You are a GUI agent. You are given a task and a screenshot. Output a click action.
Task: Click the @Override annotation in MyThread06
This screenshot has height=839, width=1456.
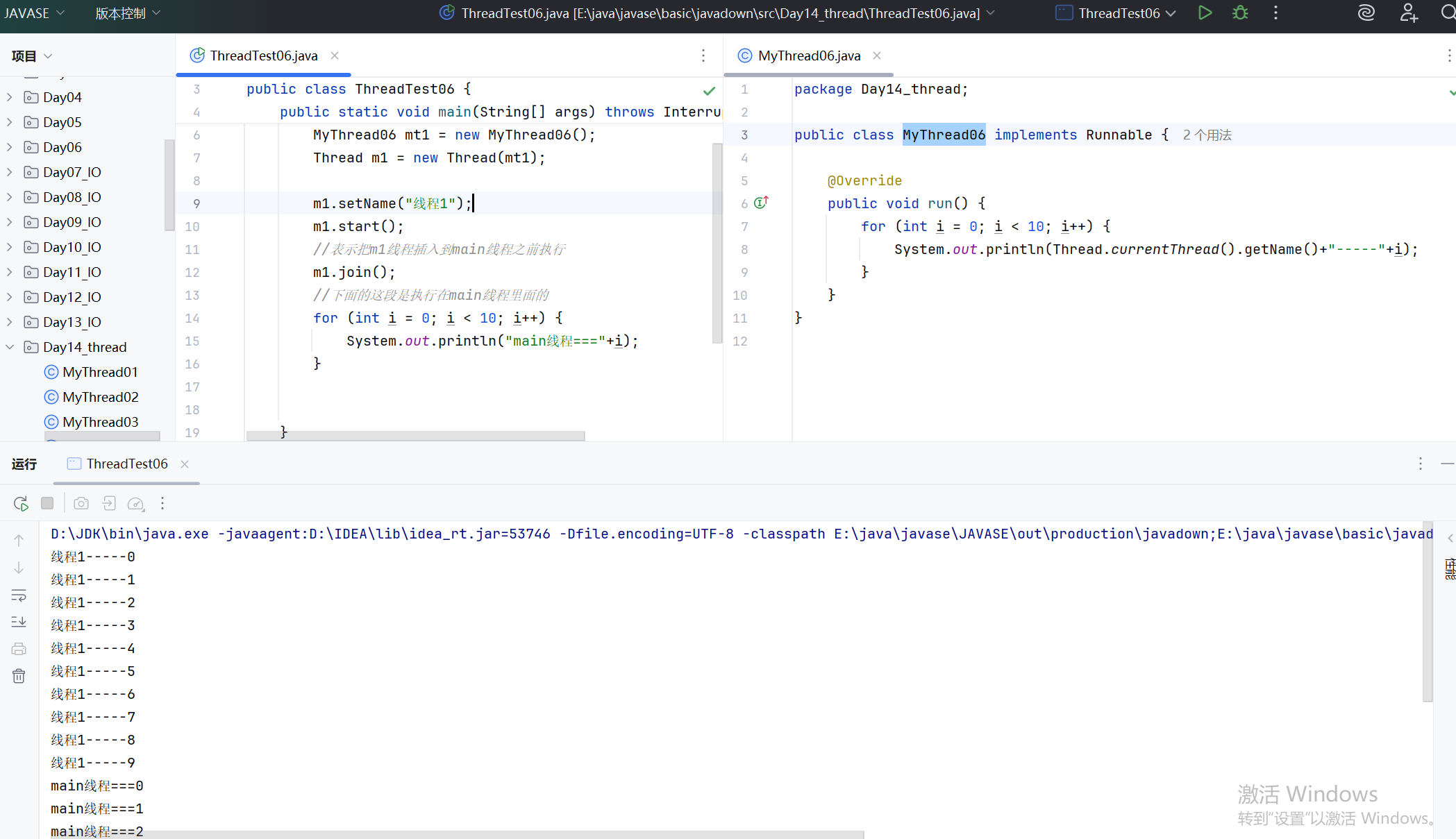coord(864,180)
